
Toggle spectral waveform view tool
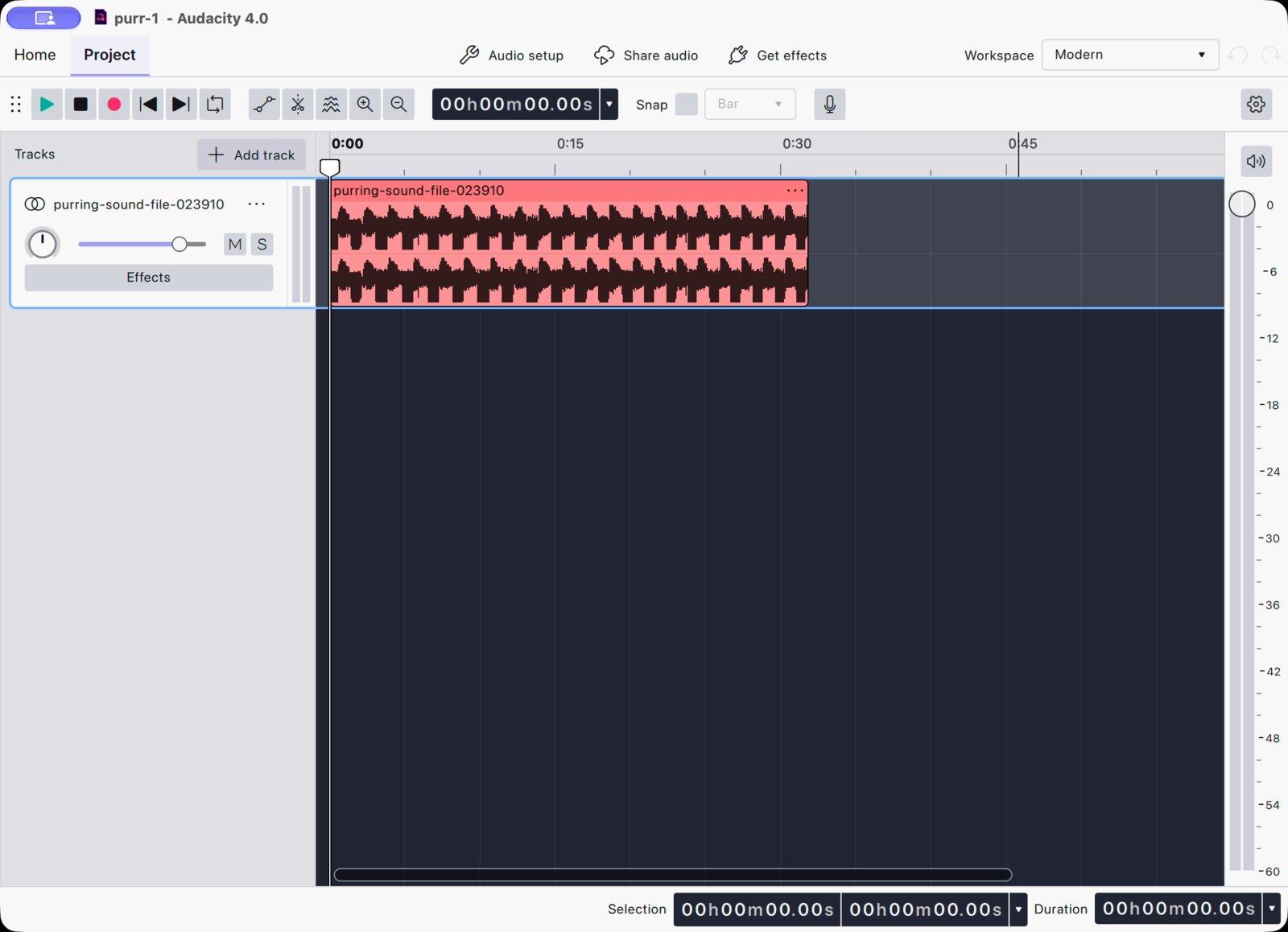point(331,105)
